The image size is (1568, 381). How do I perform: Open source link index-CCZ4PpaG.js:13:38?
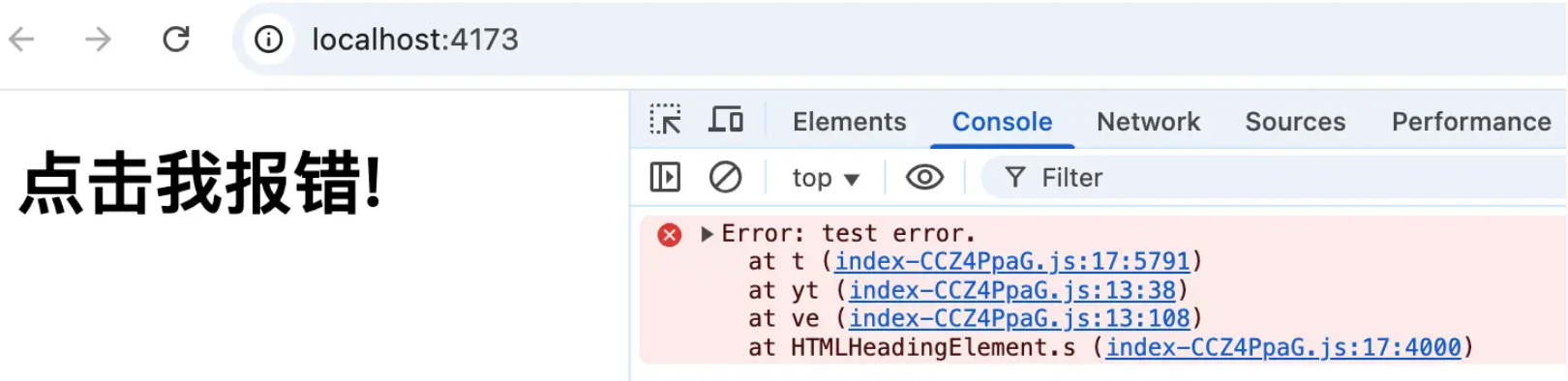point(1012,290)
